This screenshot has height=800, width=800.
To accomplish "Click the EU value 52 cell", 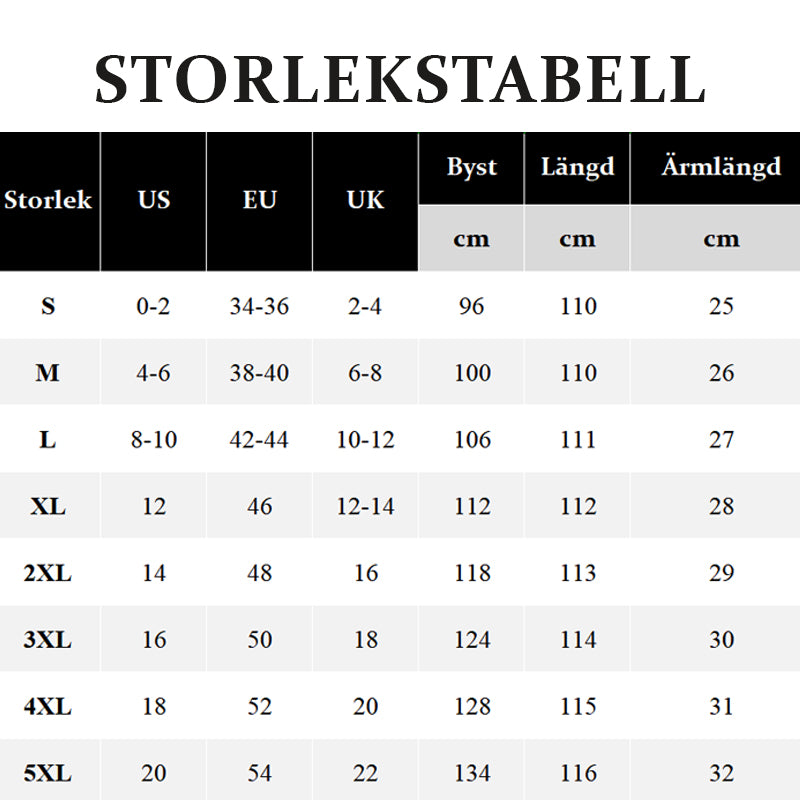I will tap(259, 707).
